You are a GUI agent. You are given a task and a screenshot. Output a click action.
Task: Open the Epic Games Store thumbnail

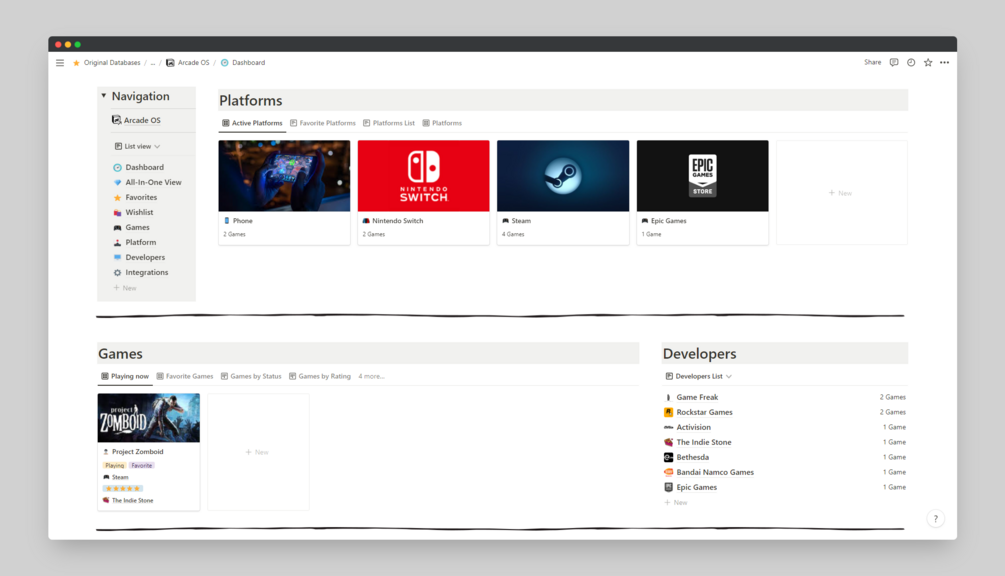702,176
